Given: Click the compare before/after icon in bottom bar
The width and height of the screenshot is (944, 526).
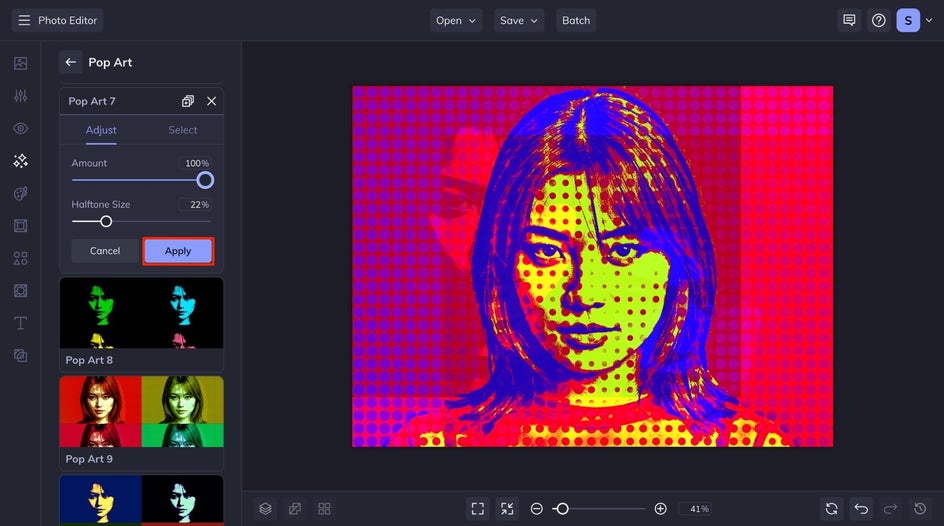Looking at the screenshot, I should 294,509.
